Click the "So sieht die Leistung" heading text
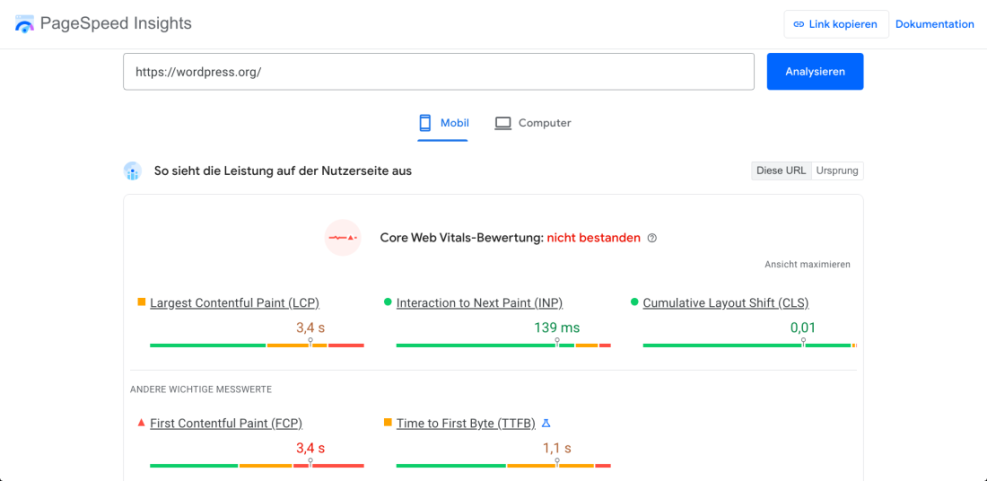 [283, 171]
